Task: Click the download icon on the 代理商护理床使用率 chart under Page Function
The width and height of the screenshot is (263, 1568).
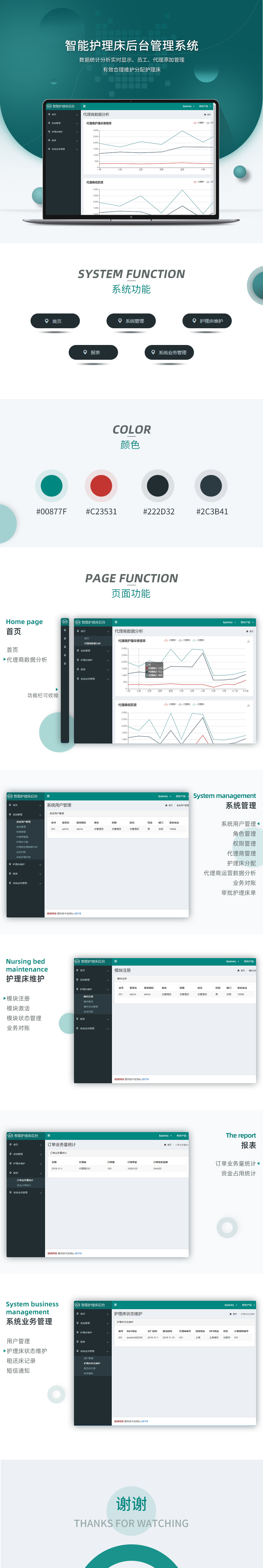Action: 248,641
